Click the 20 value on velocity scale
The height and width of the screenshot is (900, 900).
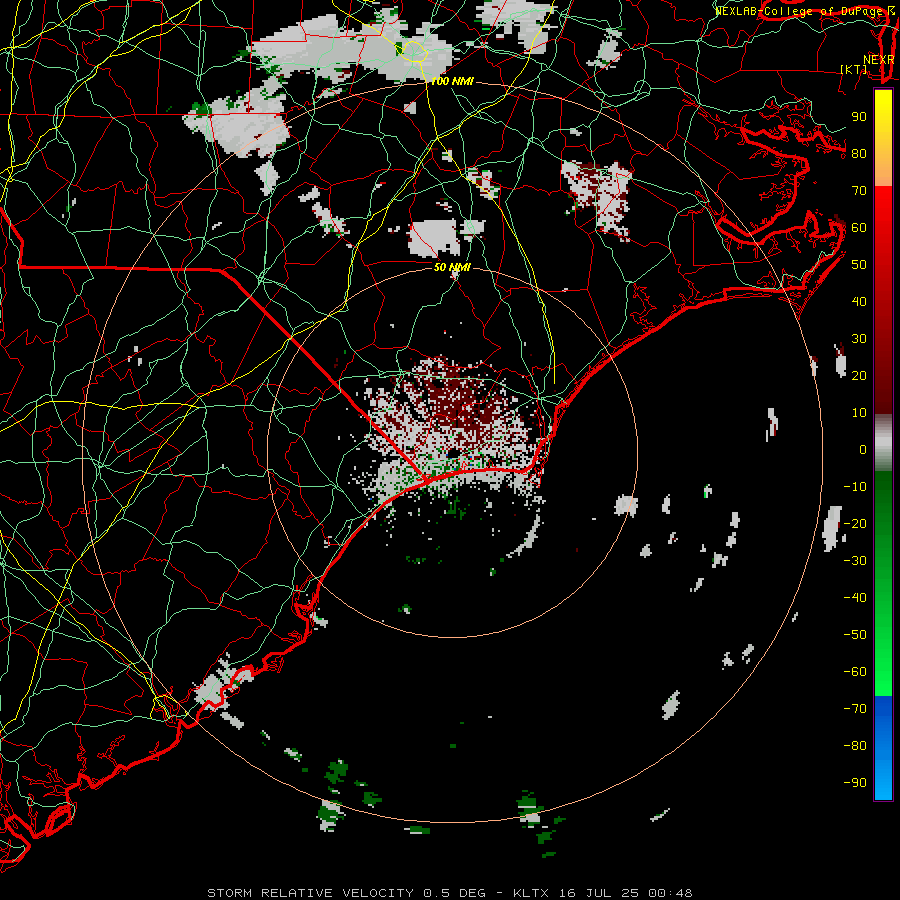click(859, 375)
